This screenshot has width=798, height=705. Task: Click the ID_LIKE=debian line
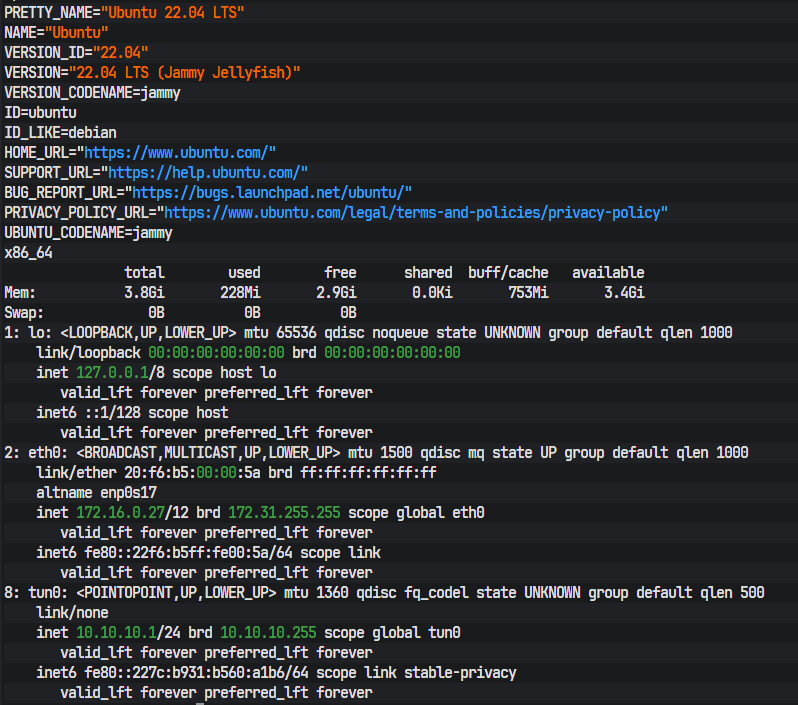tap(60, 132)
